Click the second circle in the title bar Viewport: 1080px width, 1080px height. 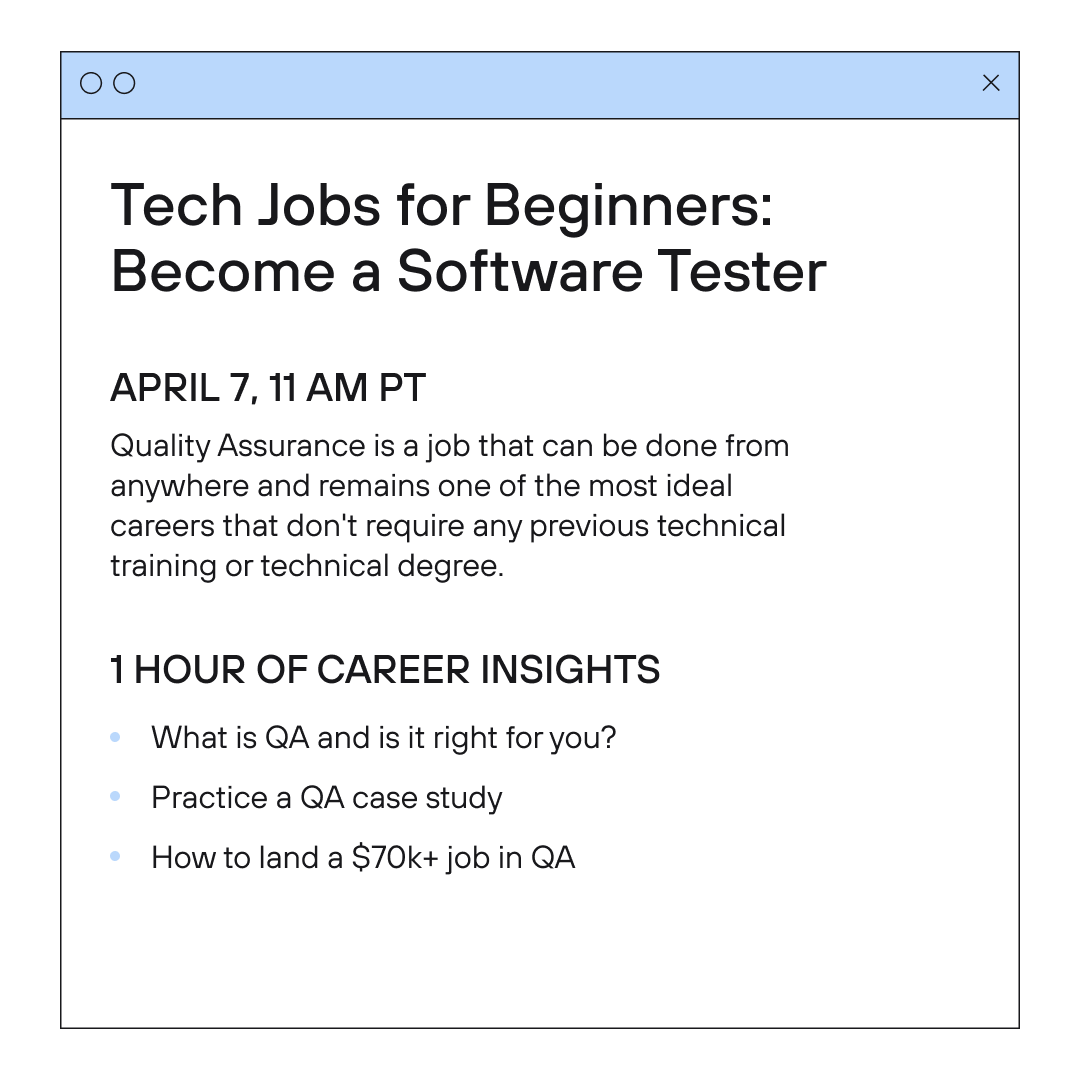point(124,83)
